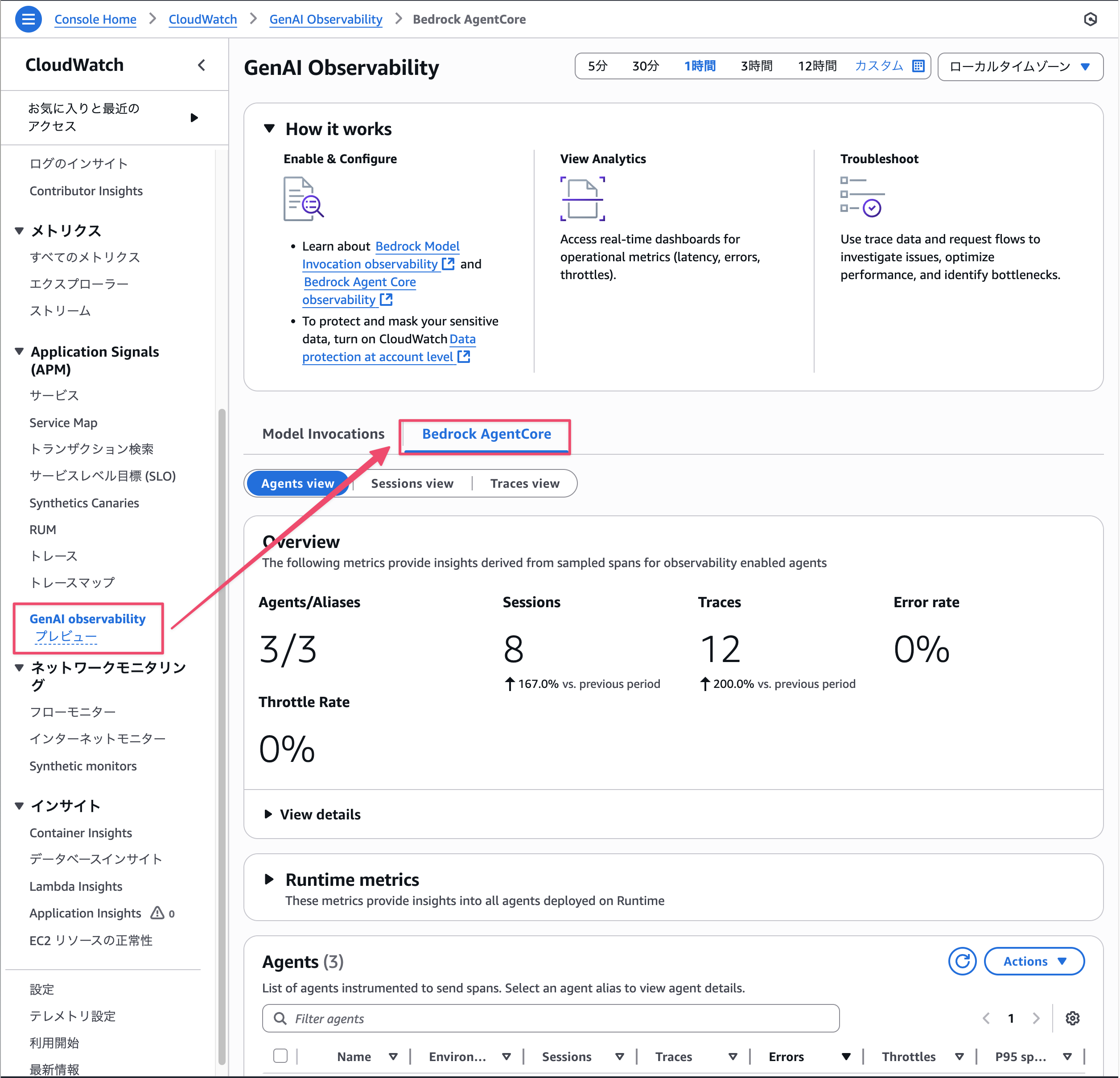The image size is (1120, 1078).
Task: Collapse the メトリクス section
Action: click(x=20, y=231)
